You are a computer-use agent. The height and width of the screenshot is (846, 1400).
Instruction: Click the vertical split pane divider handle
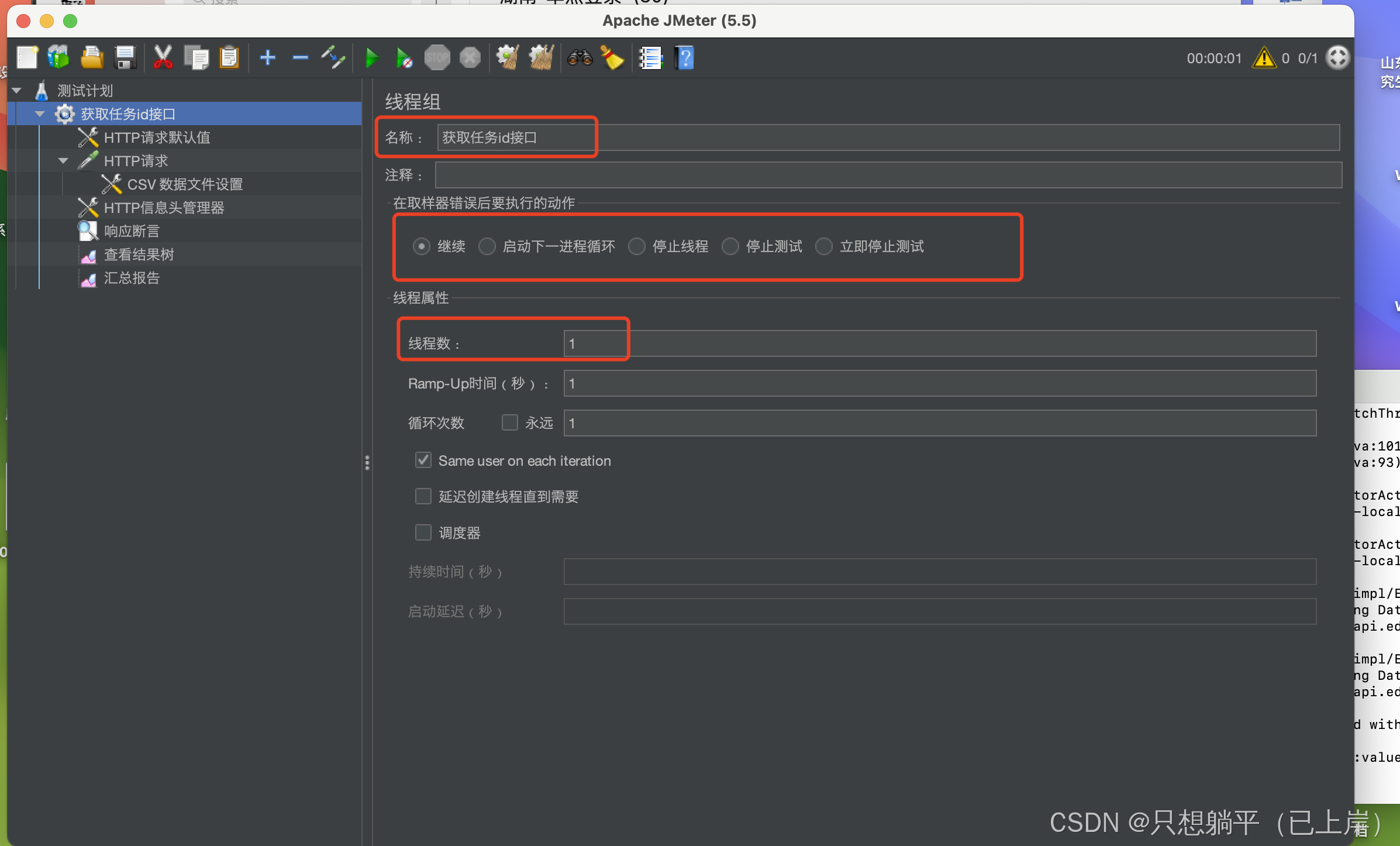click(x=367, y=463)
